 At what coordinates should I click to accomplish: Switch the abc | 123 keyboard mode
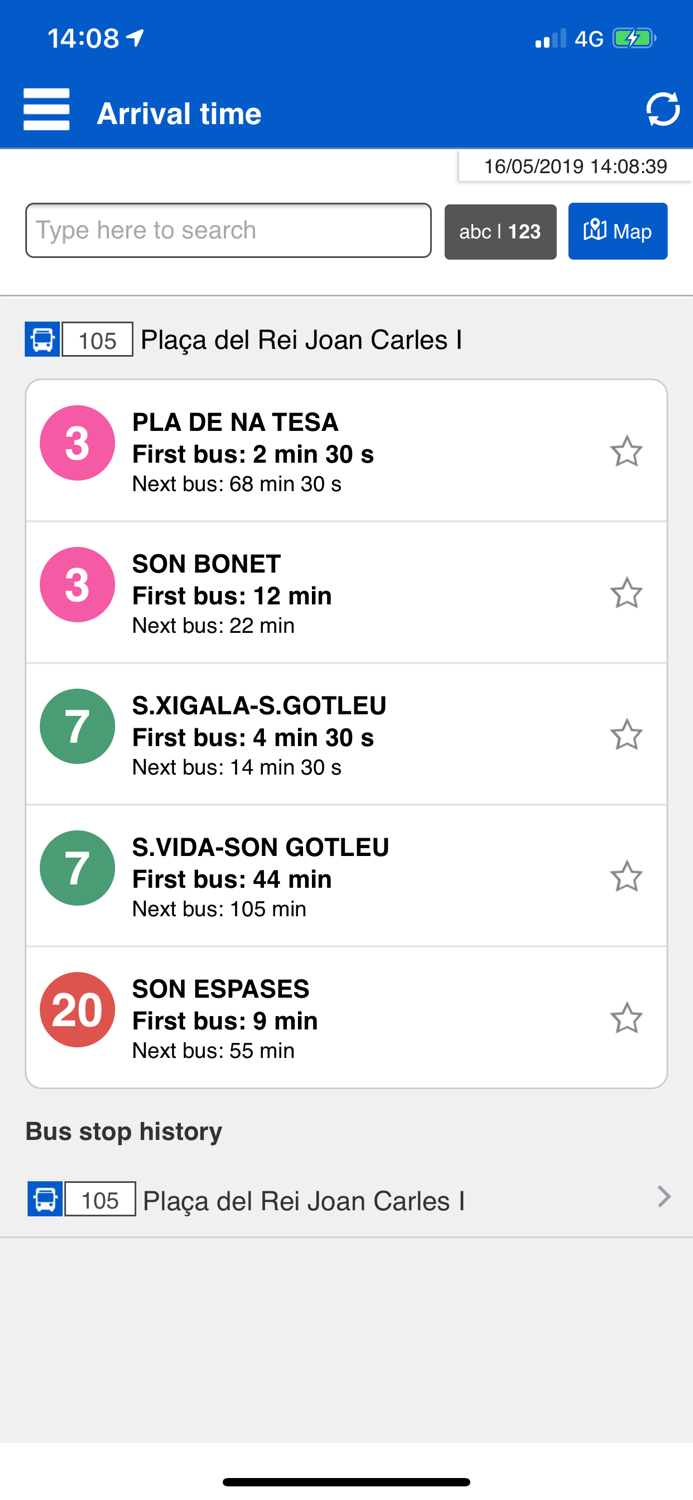tap(500, 231)
